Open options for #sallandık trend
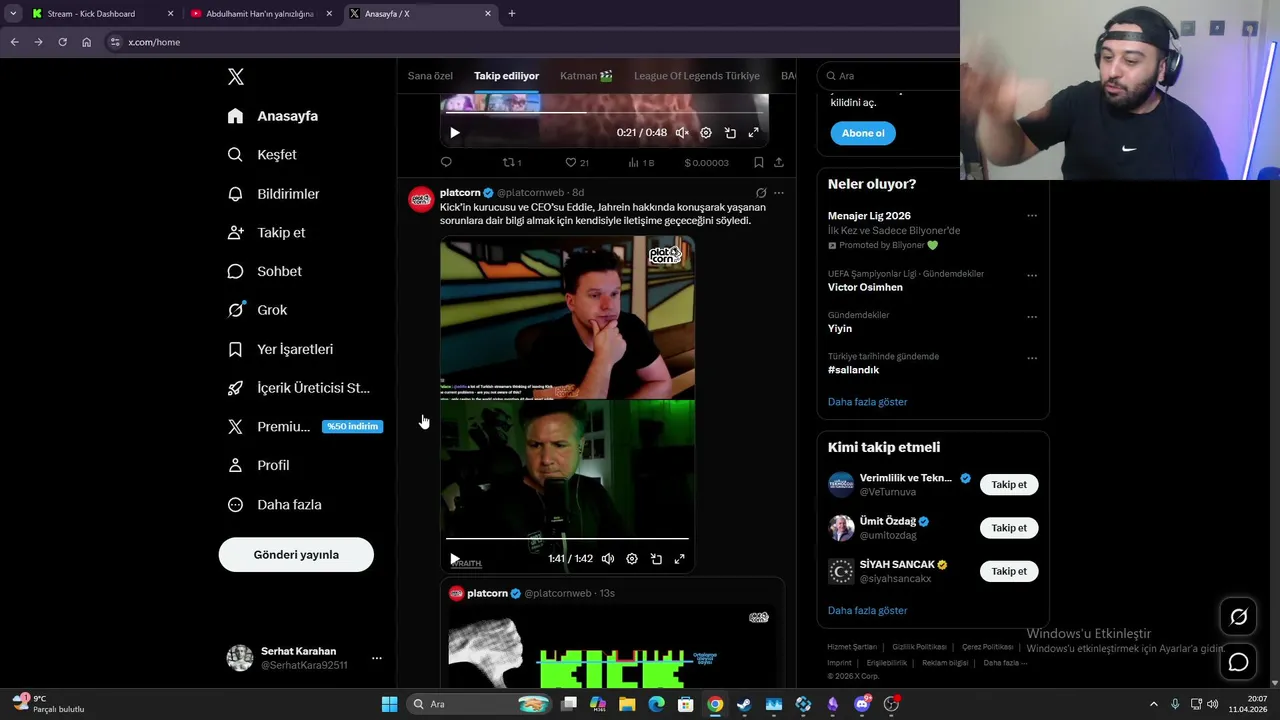 point(1032,357)
